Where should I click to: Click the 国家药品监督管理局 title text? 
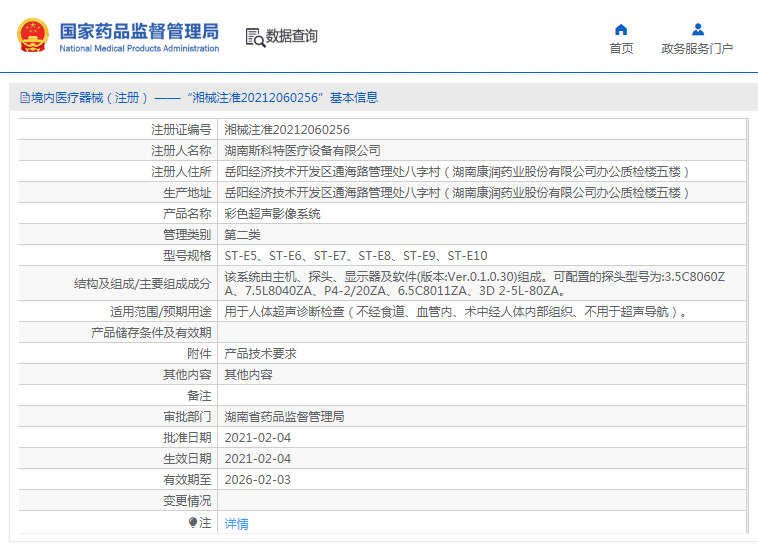139,30
